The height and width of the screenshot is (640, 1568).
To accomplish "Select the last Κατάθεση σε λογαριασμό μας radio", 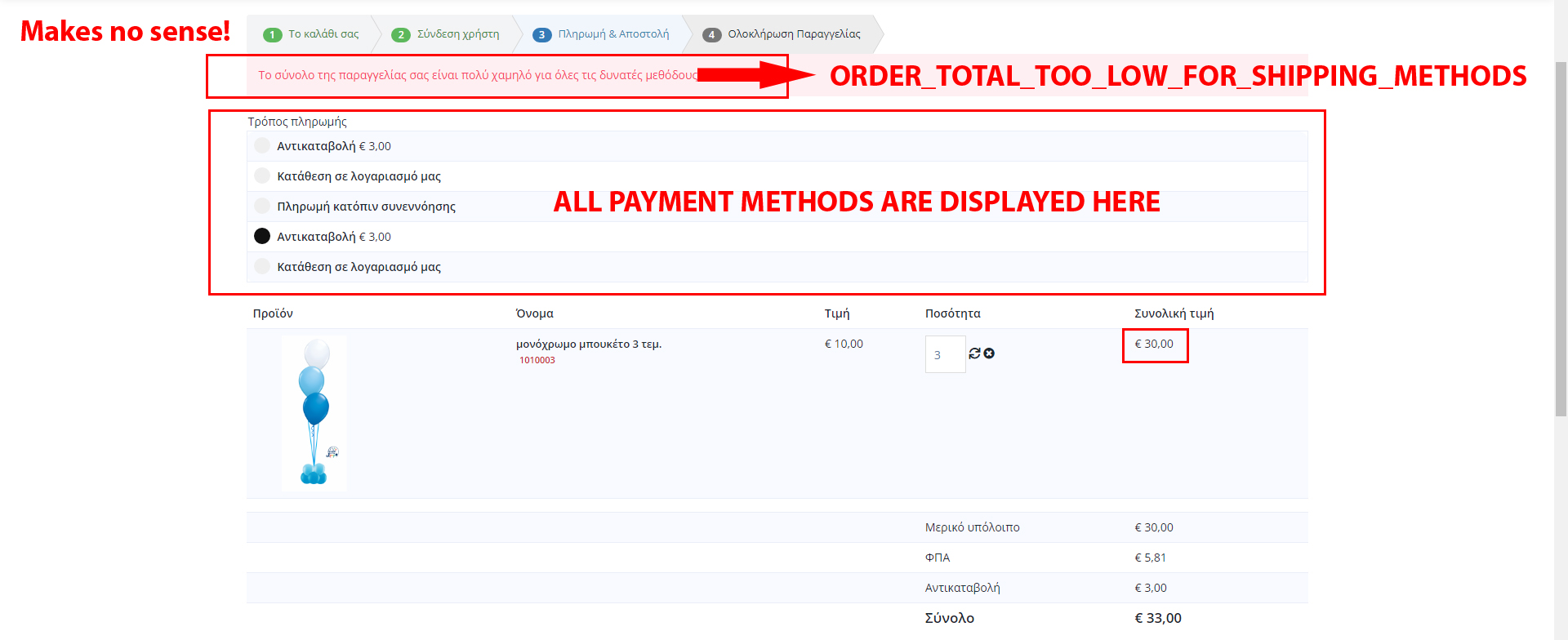I will click(x=262, y=266).
